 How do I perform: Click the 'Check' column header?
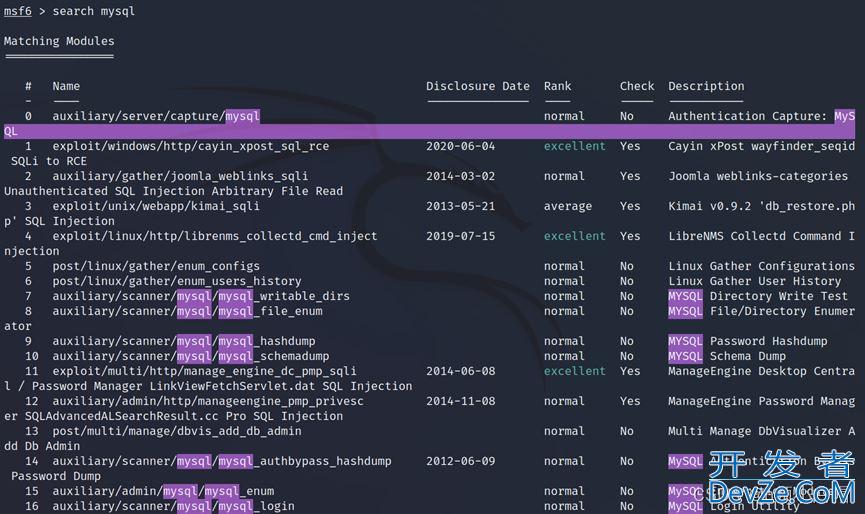(637, 86)
